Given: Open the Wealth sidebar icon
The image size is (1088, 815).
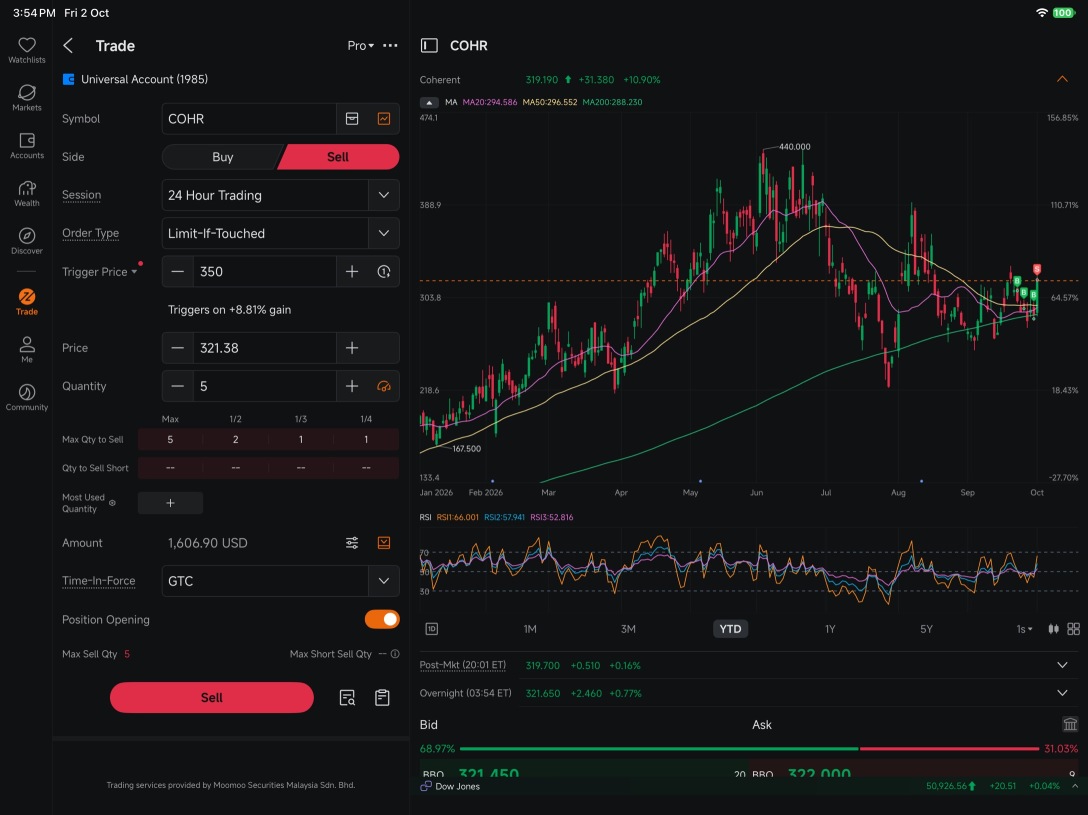Looking at the screenshot, I should pyautogui.click(x=26, y=194).
